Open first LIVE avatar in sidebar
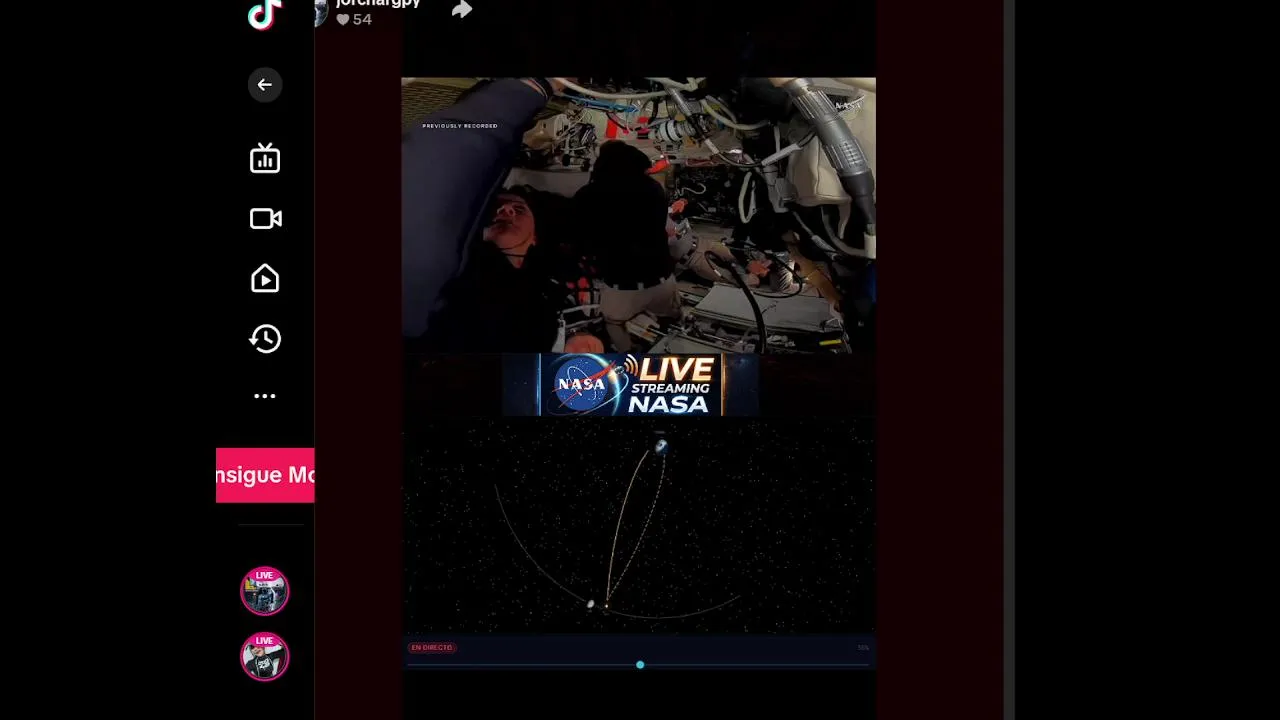The height and width of the screenshot is (720, 1280). pos(264,591)
